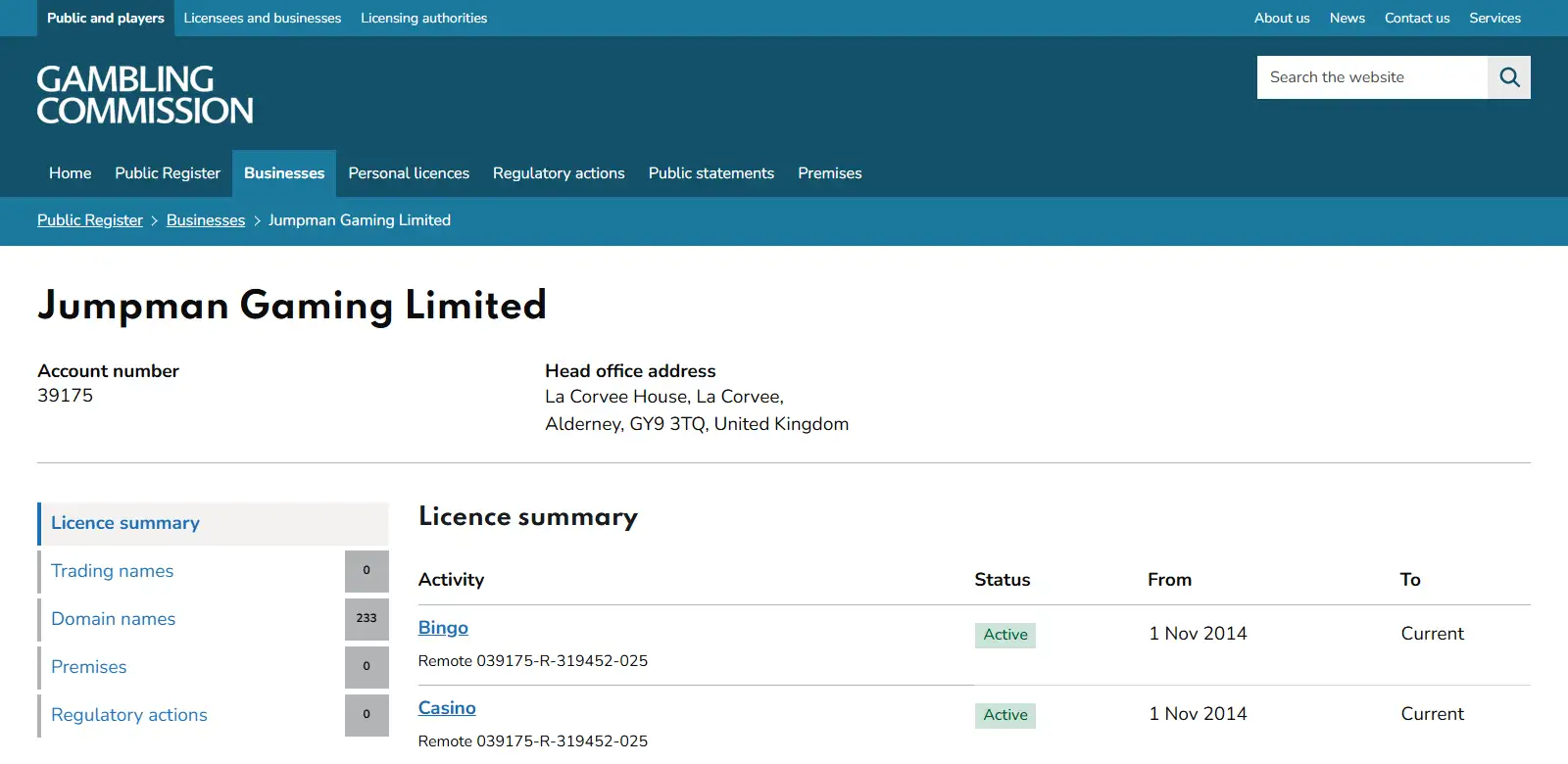1568x764 pixels.
Task: Select Licence summary in side menu
Action: click(213, 523)
